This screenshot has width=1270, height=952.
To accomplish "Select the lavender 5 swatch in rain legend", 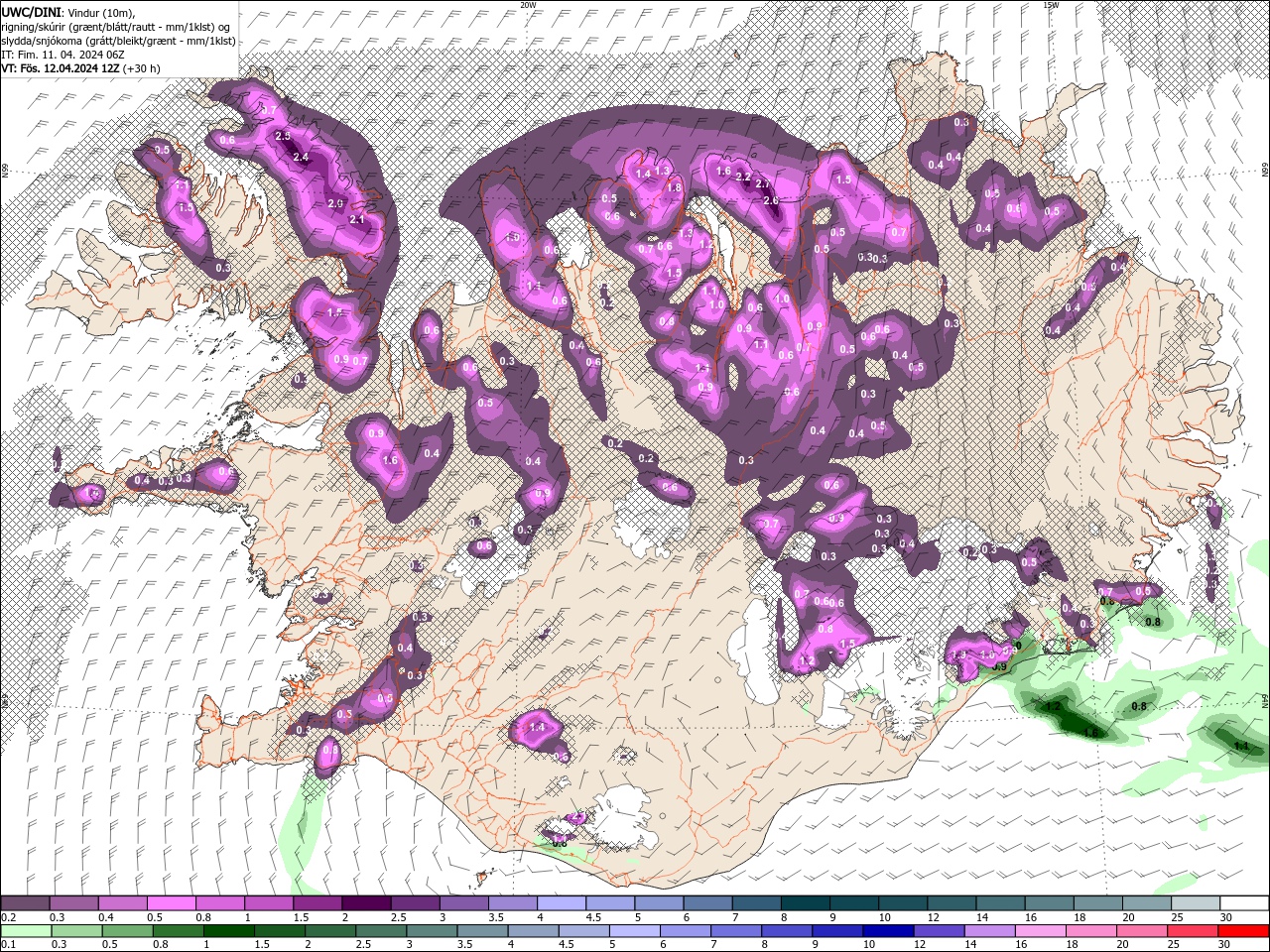I will click(x=635, y=931).
